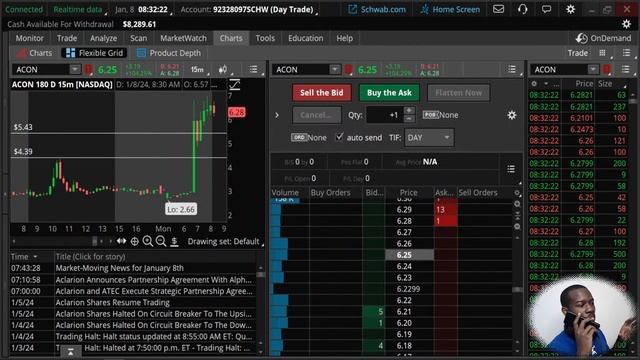Open the top-right list menu beside the grid layout icon
640x360 pixels.
[x=626, y=53]
